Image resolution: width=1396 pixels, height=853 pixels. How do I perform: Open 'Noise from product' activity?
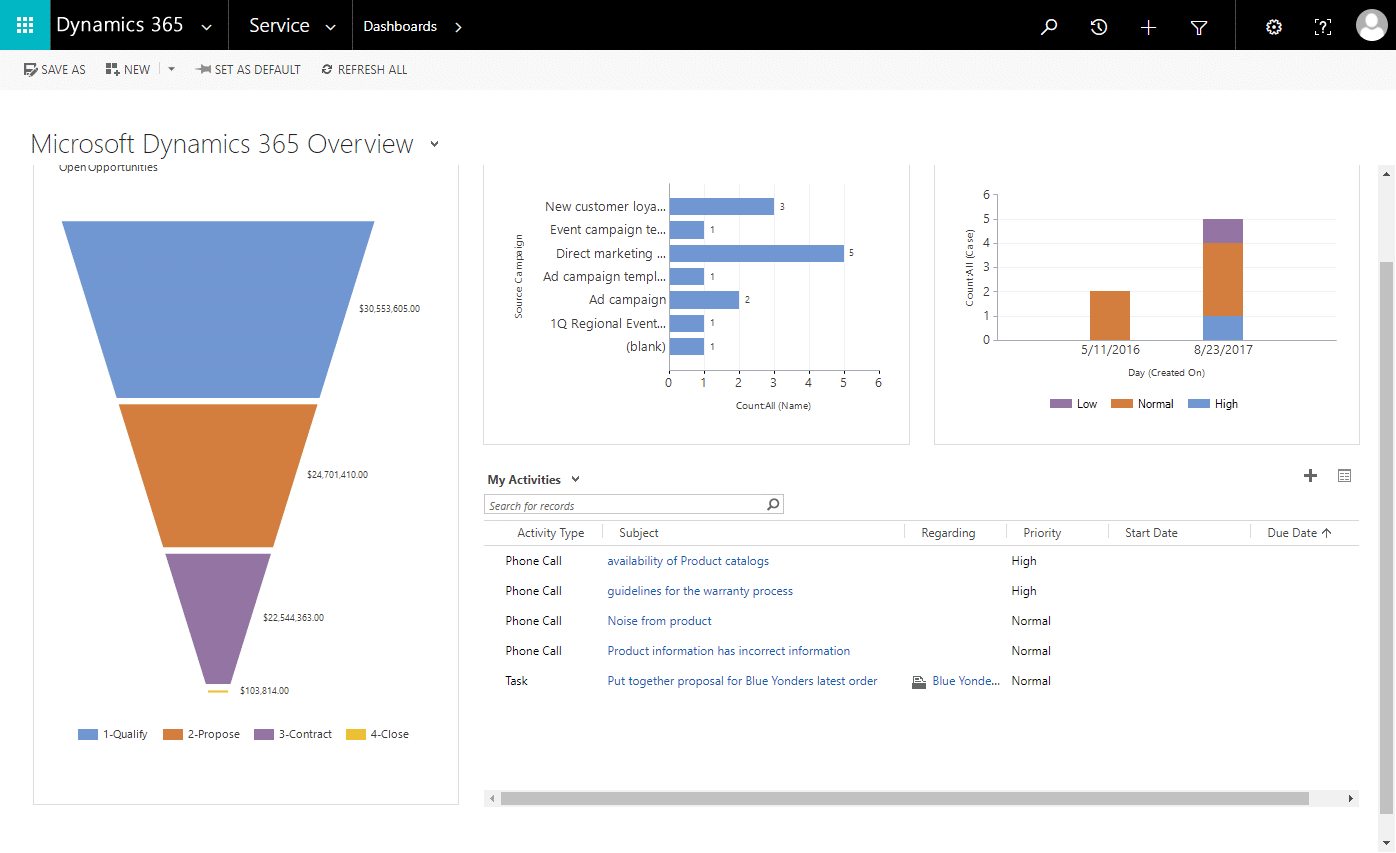pyautogui.click(x=659, y=621)
